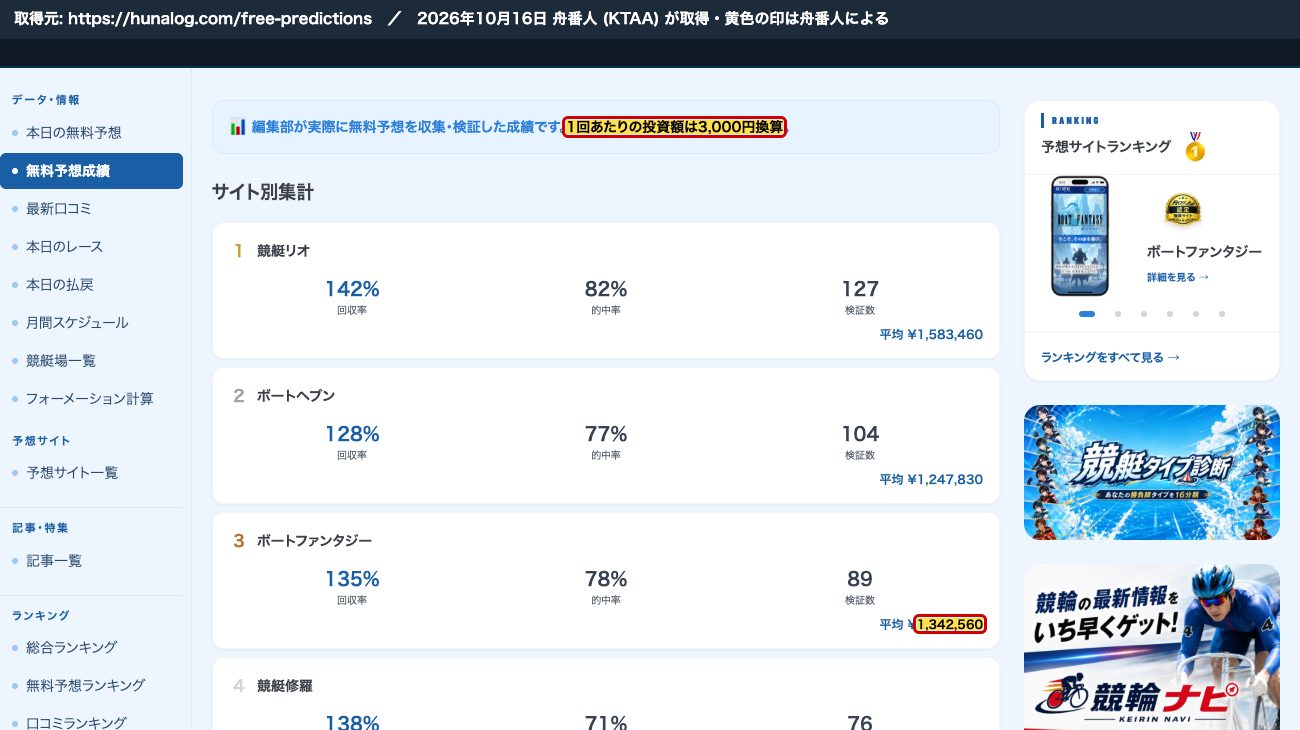Open 本日の無料予想 in the sidebar
The width and height of the screenshot is (1300, 730).
point(73,133)
